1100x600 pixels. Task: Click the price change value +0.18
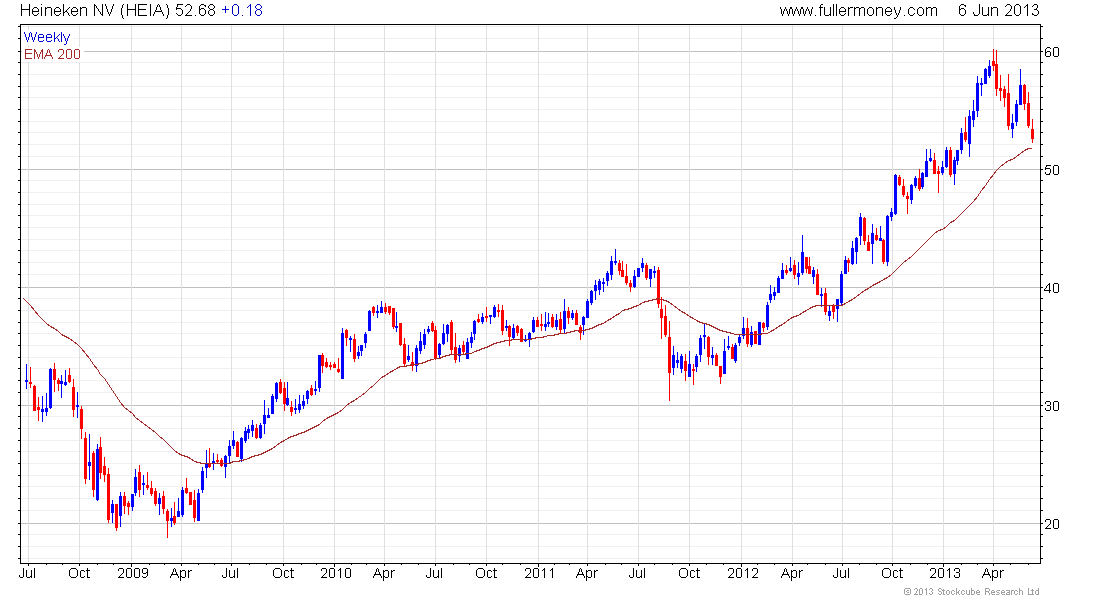pos(242,11)
